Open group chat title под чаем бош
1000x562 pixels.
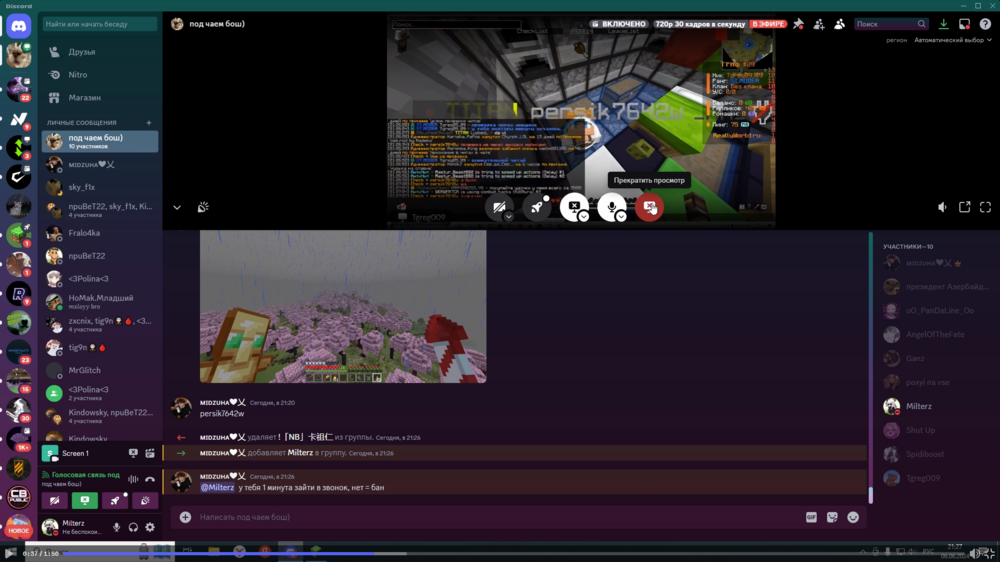[x=217, y=24]
